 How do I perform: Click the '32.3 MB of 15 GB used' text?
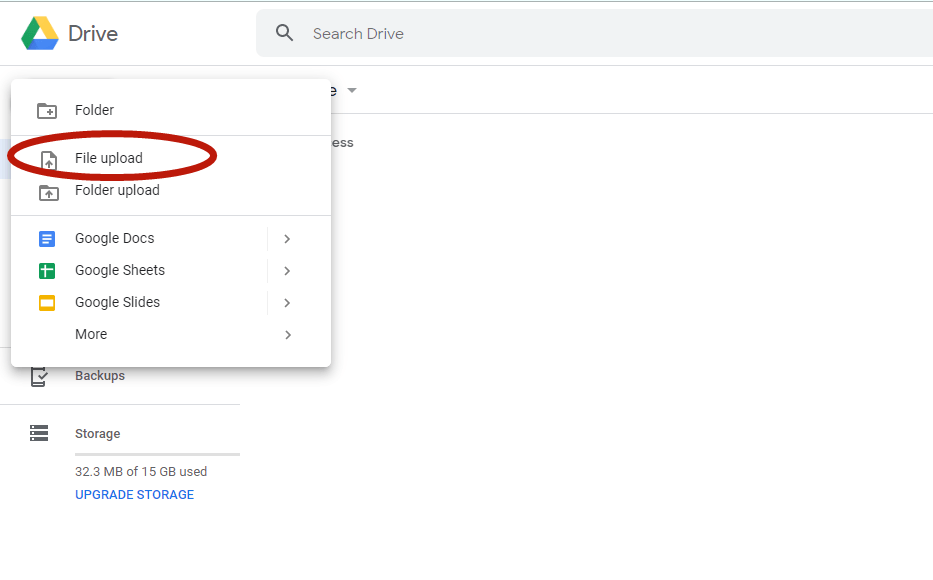click(141, 472)
